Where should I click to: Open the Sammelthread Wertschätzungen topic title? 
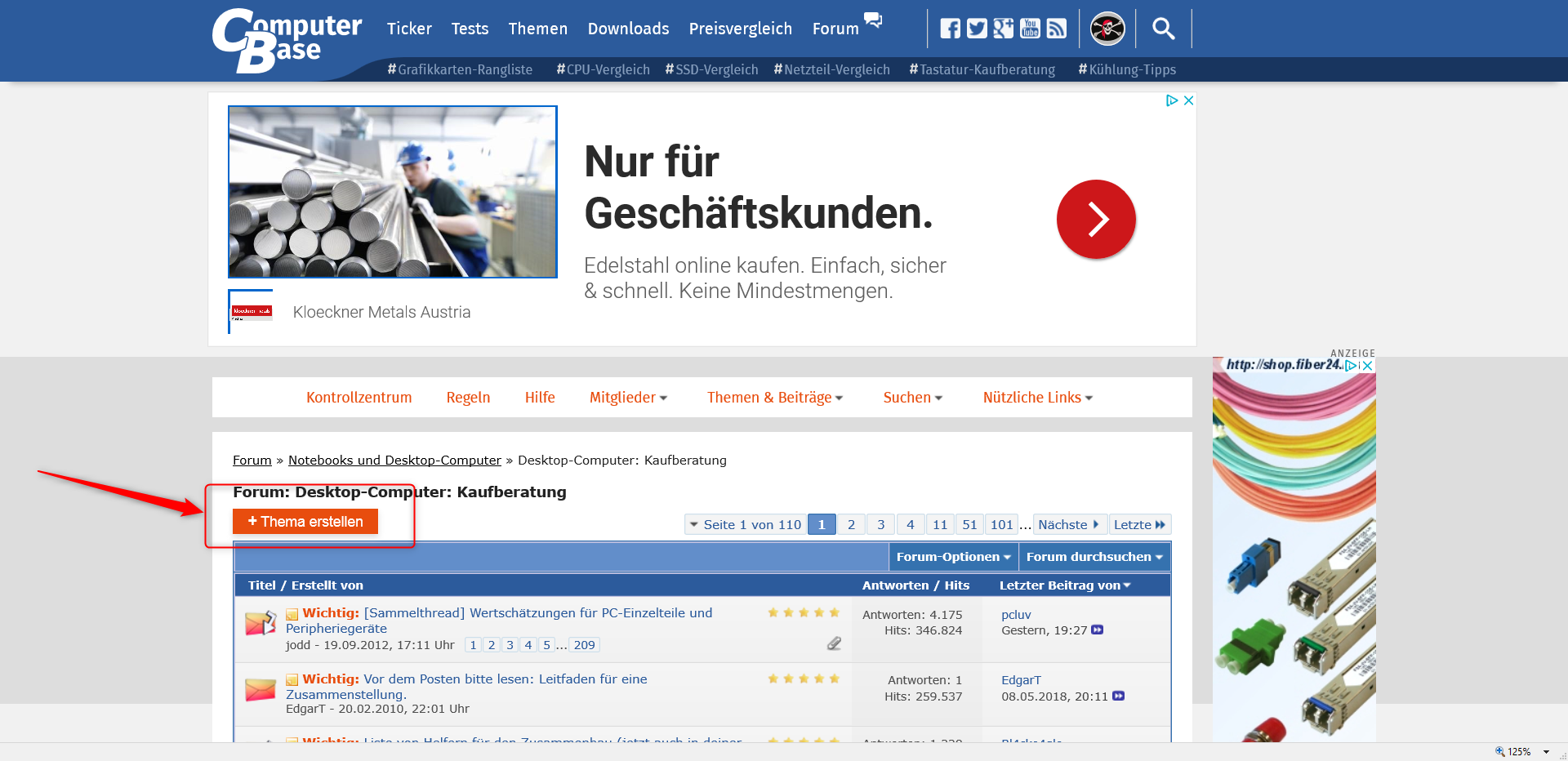[499, 621]
